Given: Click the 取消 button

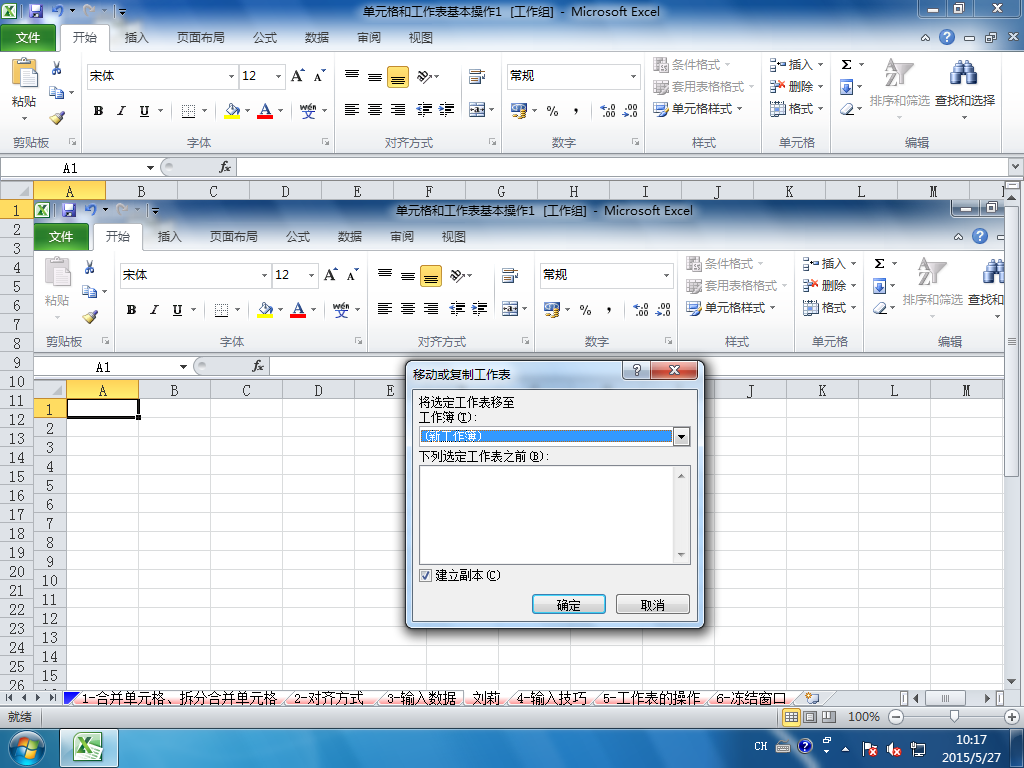Looking at the screenshot, I should (652, 605).
